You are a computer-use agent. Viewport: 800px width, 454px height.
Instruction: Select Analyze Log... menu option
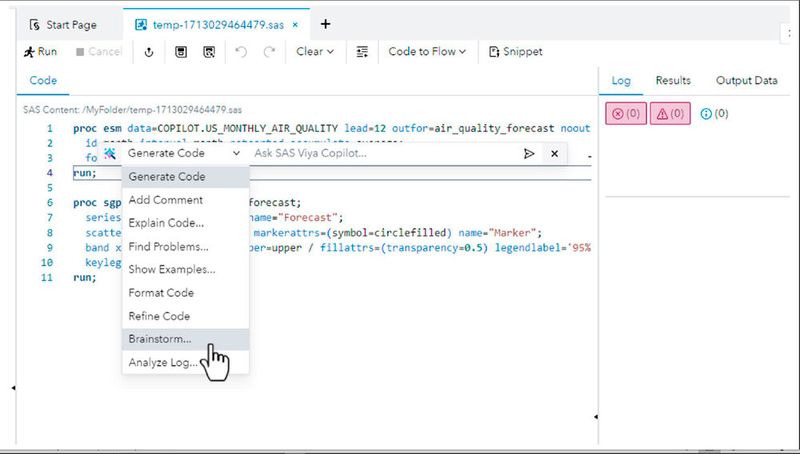185,363
